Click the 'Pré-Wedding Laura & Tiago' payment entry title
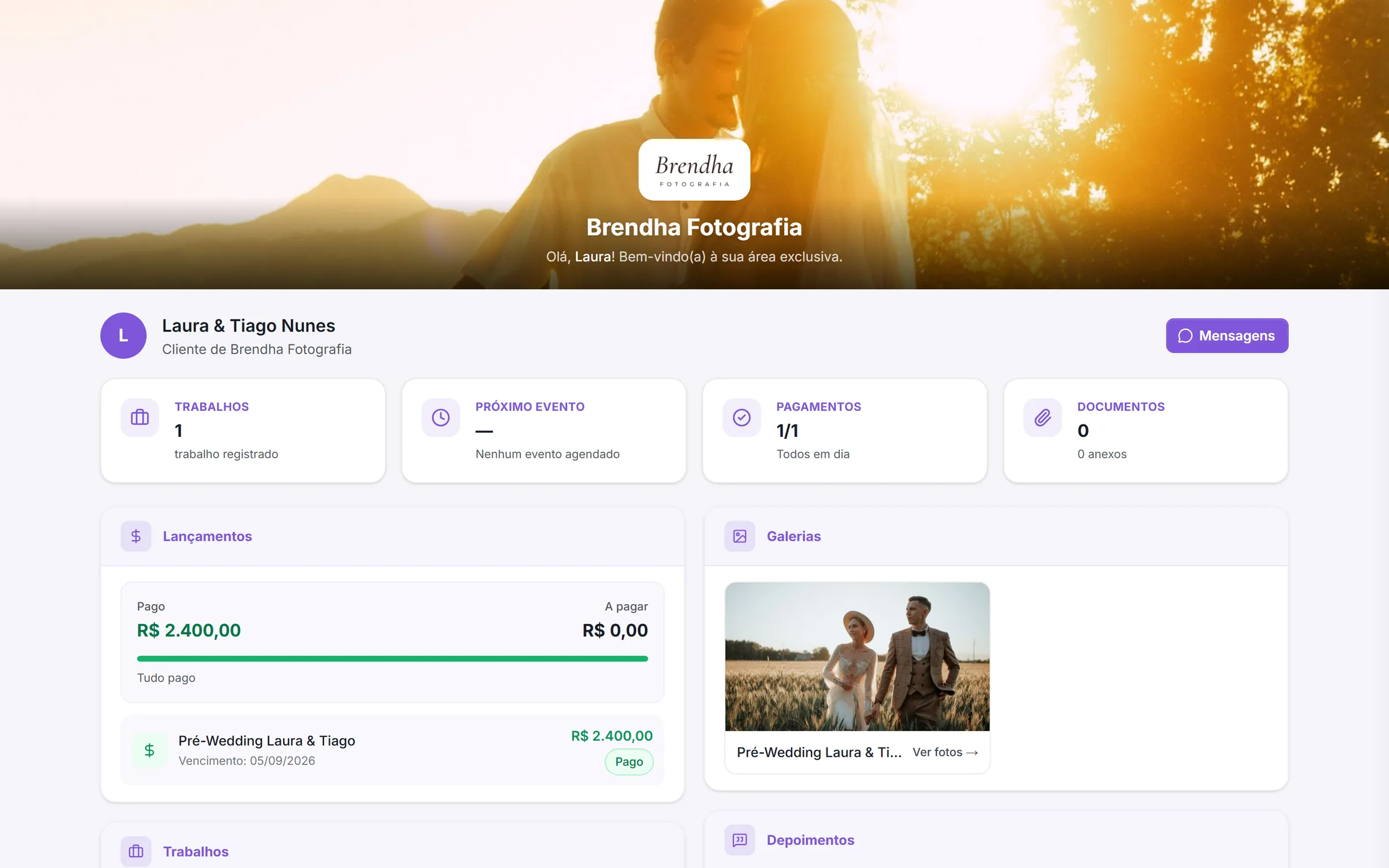 pyautogui.click(x=267, y=741)
